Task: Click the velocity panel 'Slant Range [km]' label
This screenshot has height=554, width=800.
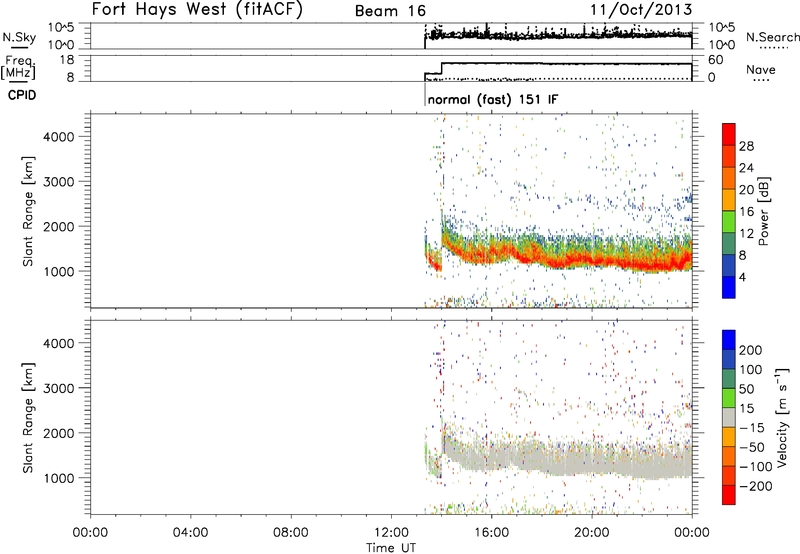Action: click(28, 418)
